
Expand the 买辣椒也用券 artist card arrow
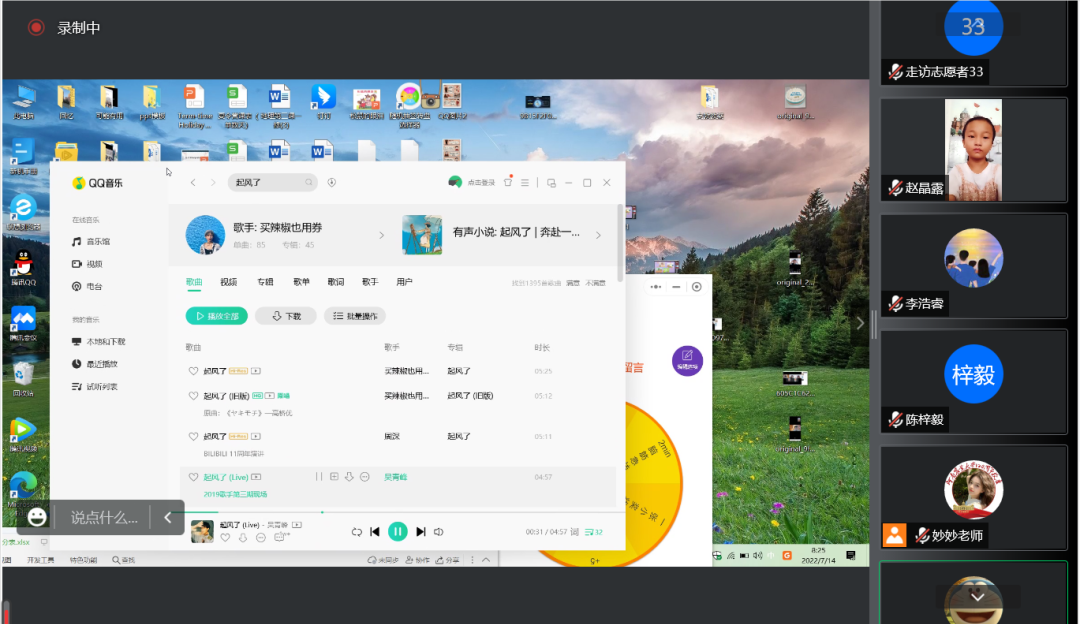(381, 234)
